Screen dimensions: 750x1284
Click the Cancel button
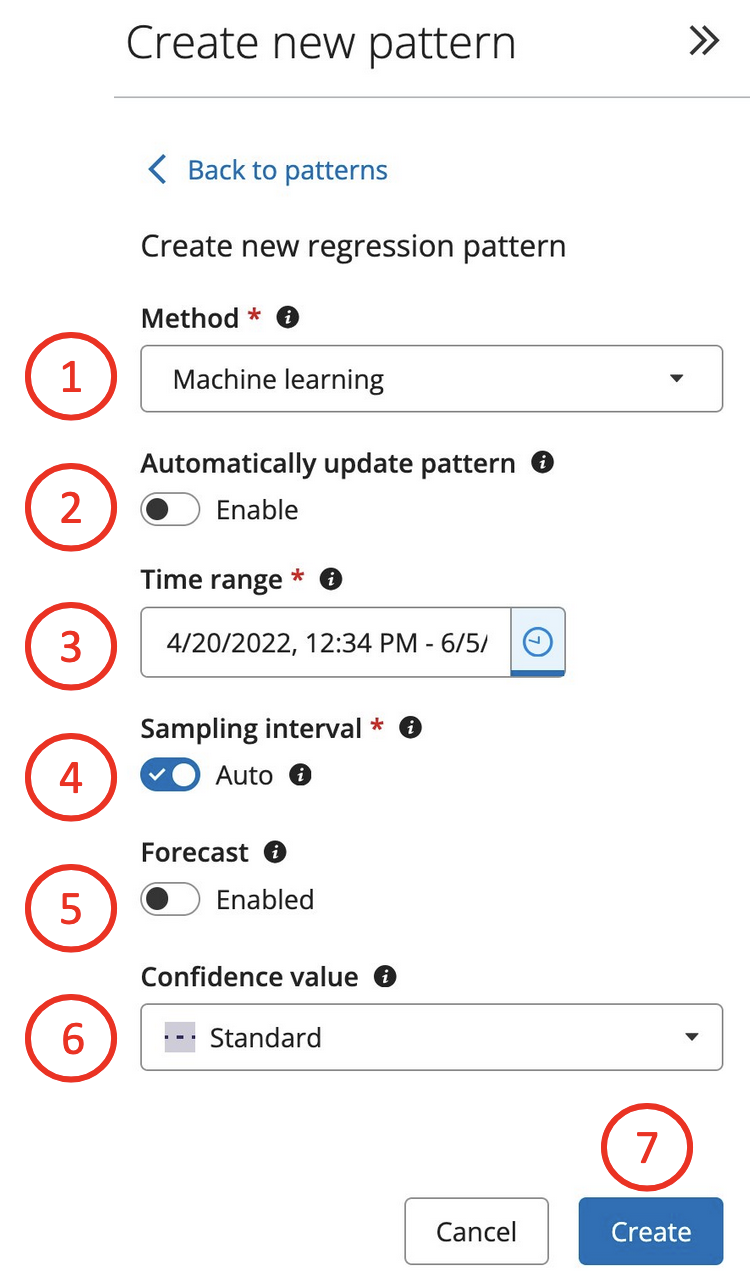[477, 1231]
